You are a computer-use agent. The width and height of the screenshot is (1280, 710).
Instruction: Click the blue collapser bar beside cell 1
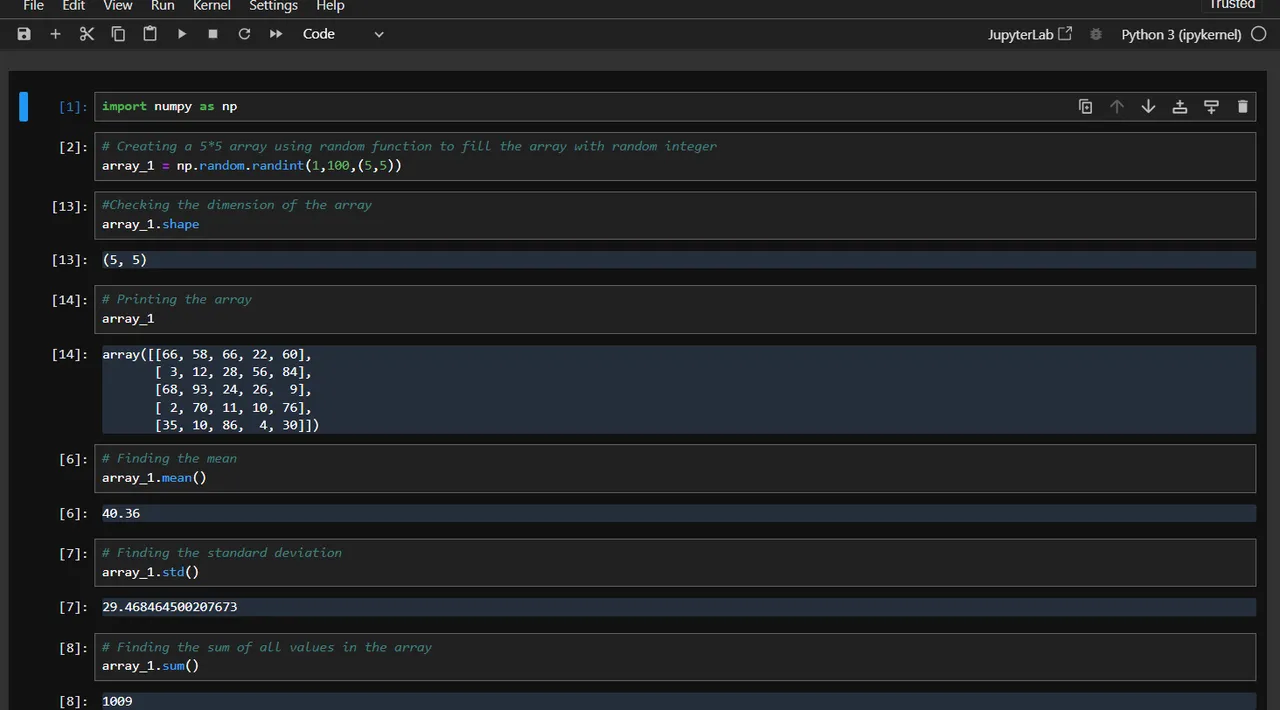24,106
